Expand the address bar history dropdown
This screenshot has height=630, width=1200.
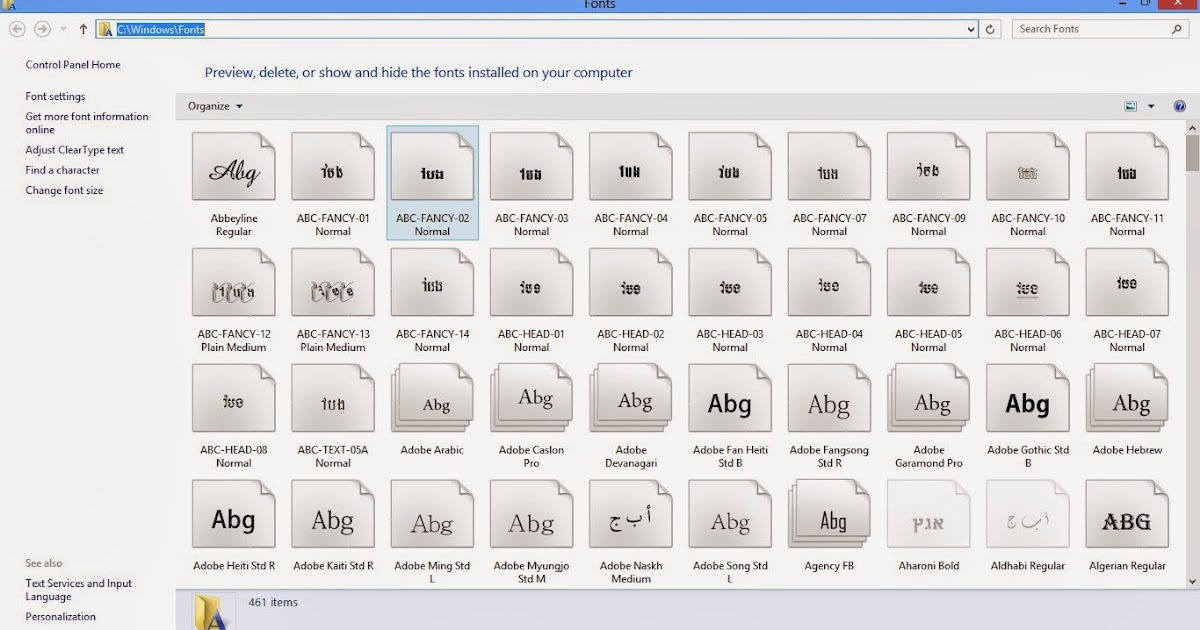coord(971,29)
